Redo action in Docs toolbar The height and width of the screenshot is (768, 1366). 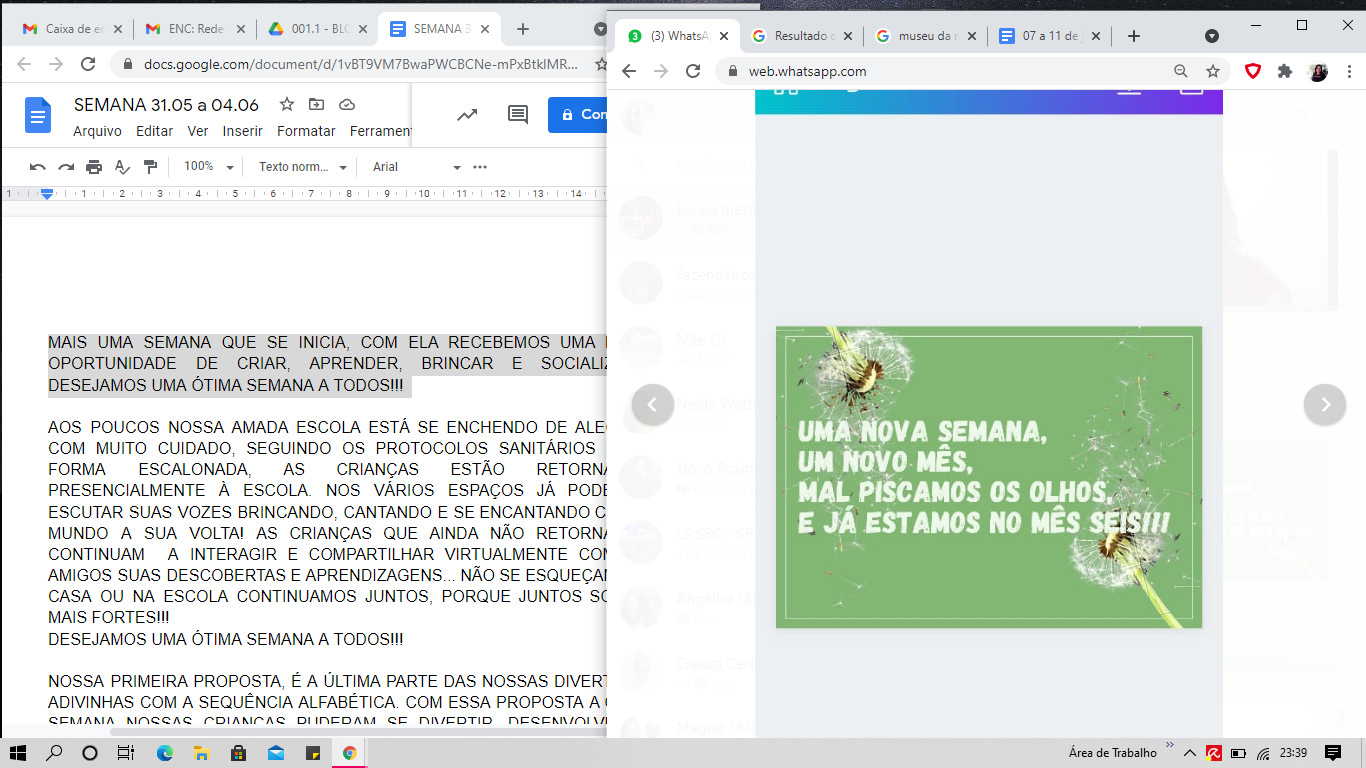pyautogui.click(x=66, y=167)
